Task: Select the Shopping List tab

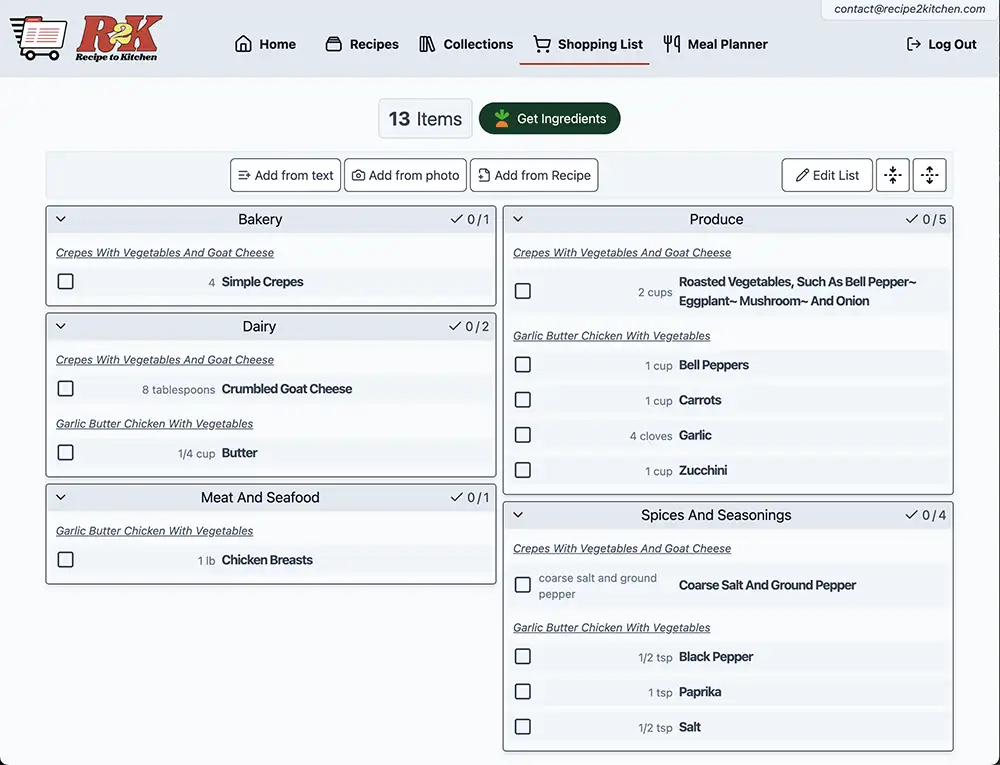Action: (x=588, y=44)
